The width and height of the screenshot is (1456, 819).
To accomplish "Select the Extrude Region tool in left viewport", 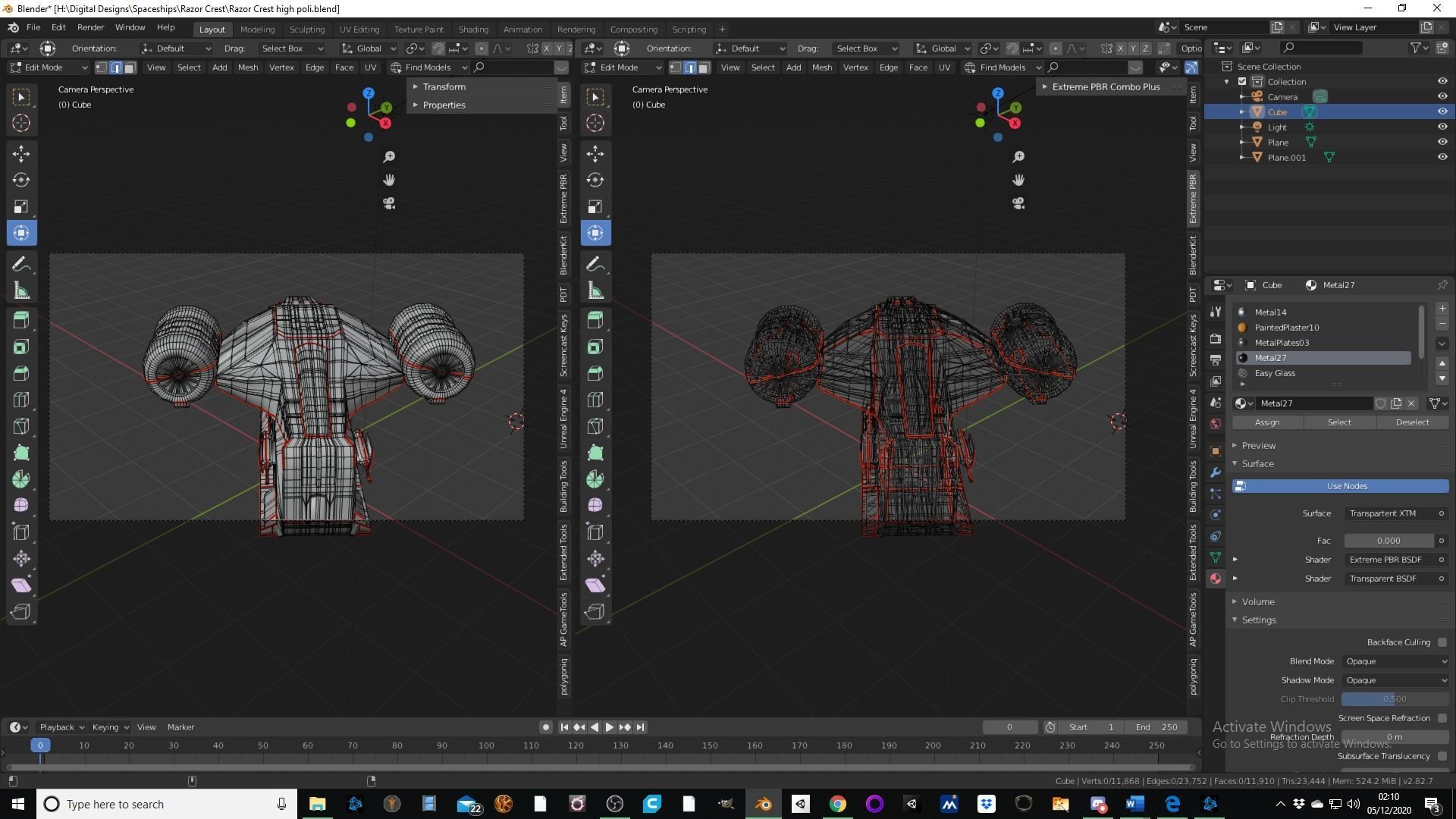I will click(21, 320).
